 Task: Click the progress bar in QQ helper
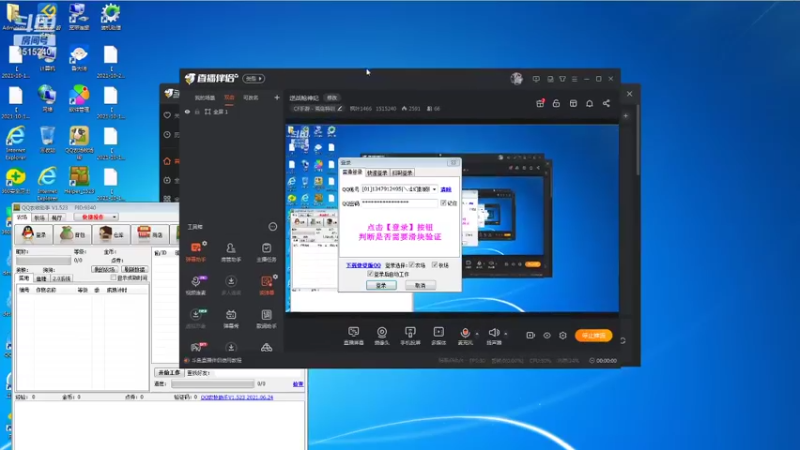tap(212, 384)
